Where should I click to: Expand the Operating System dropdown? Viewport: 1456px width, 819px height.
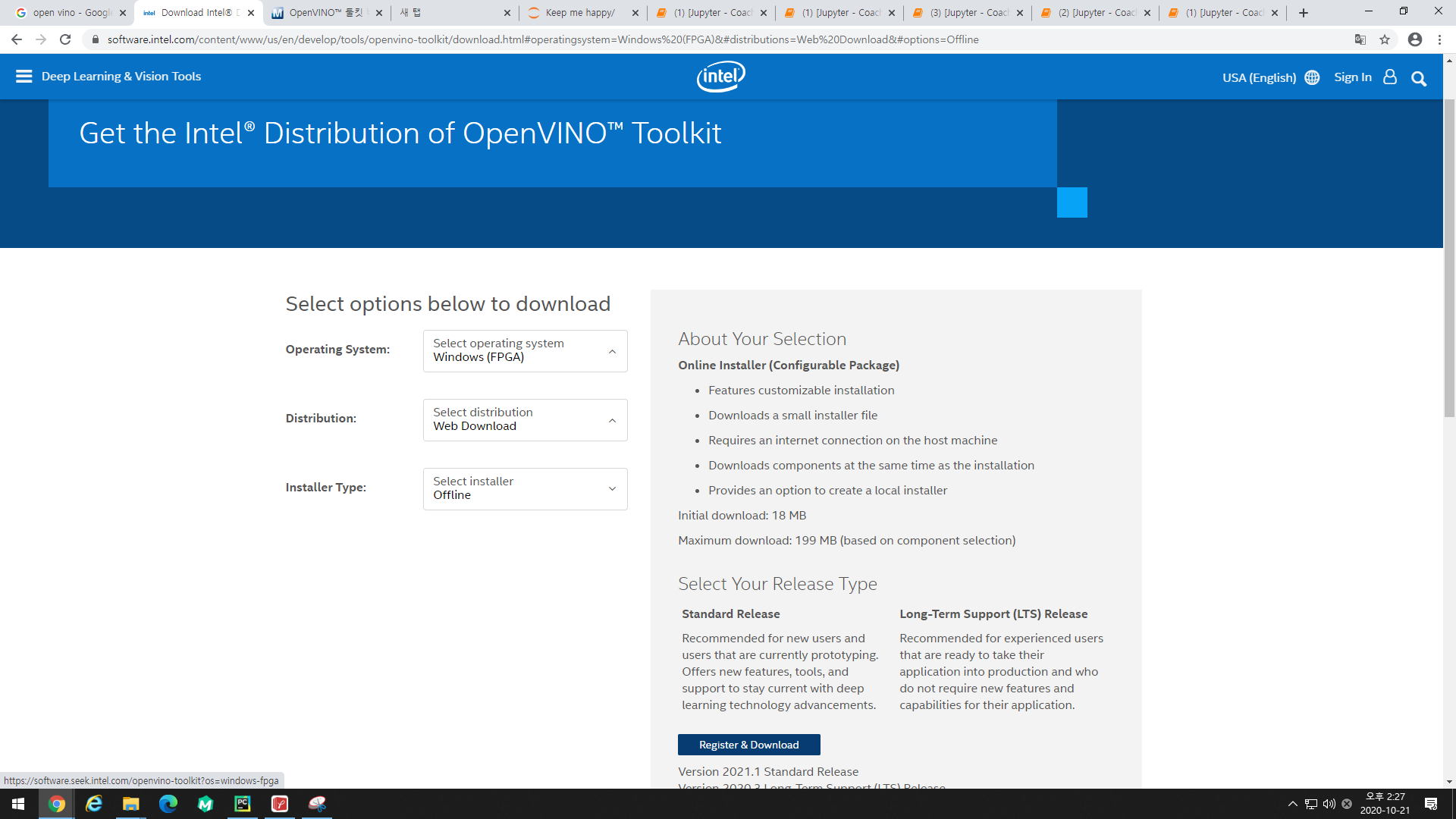tap(525, 350)
